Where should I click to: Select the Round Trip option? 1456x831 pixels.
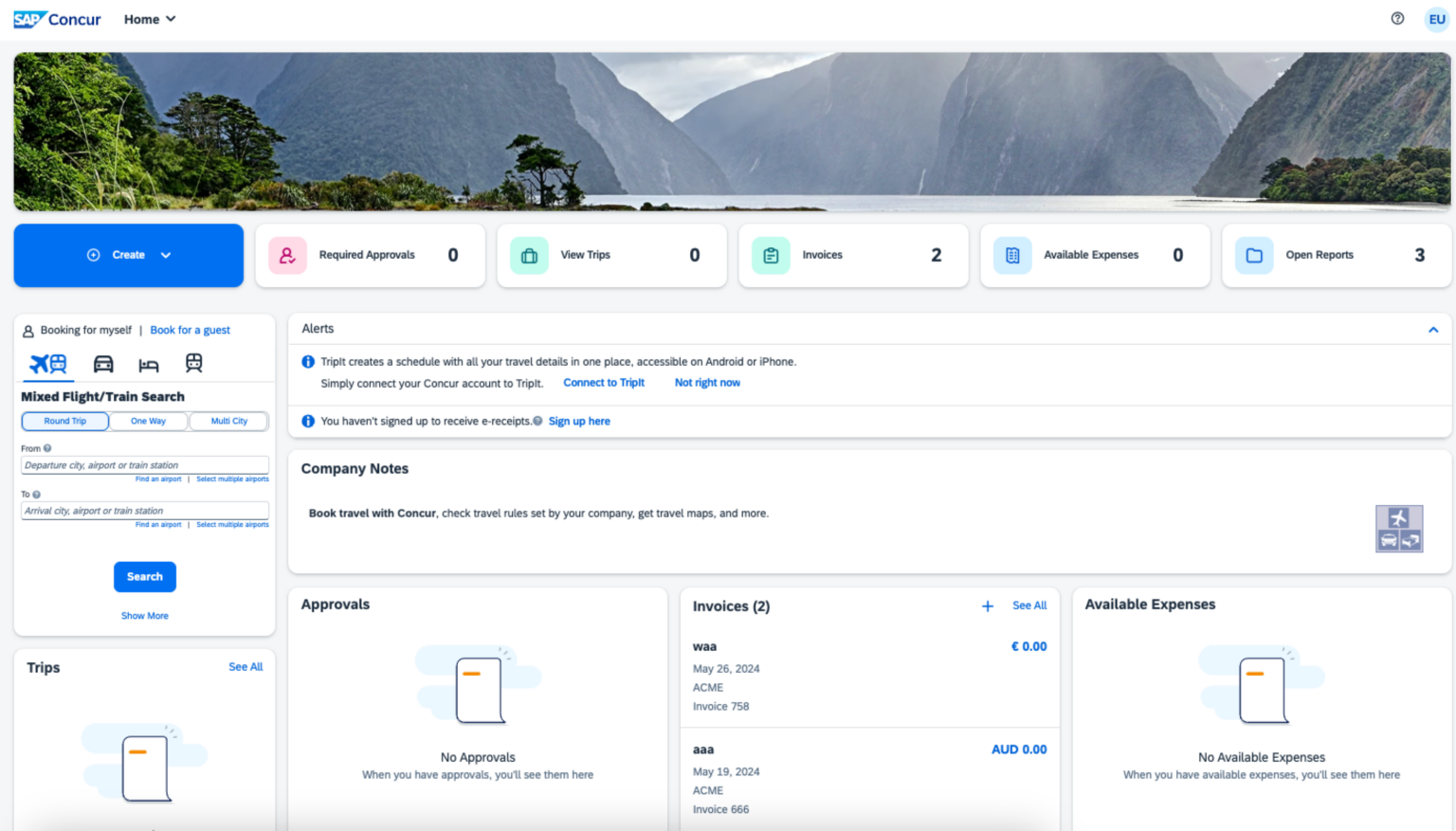pos(64,421)
